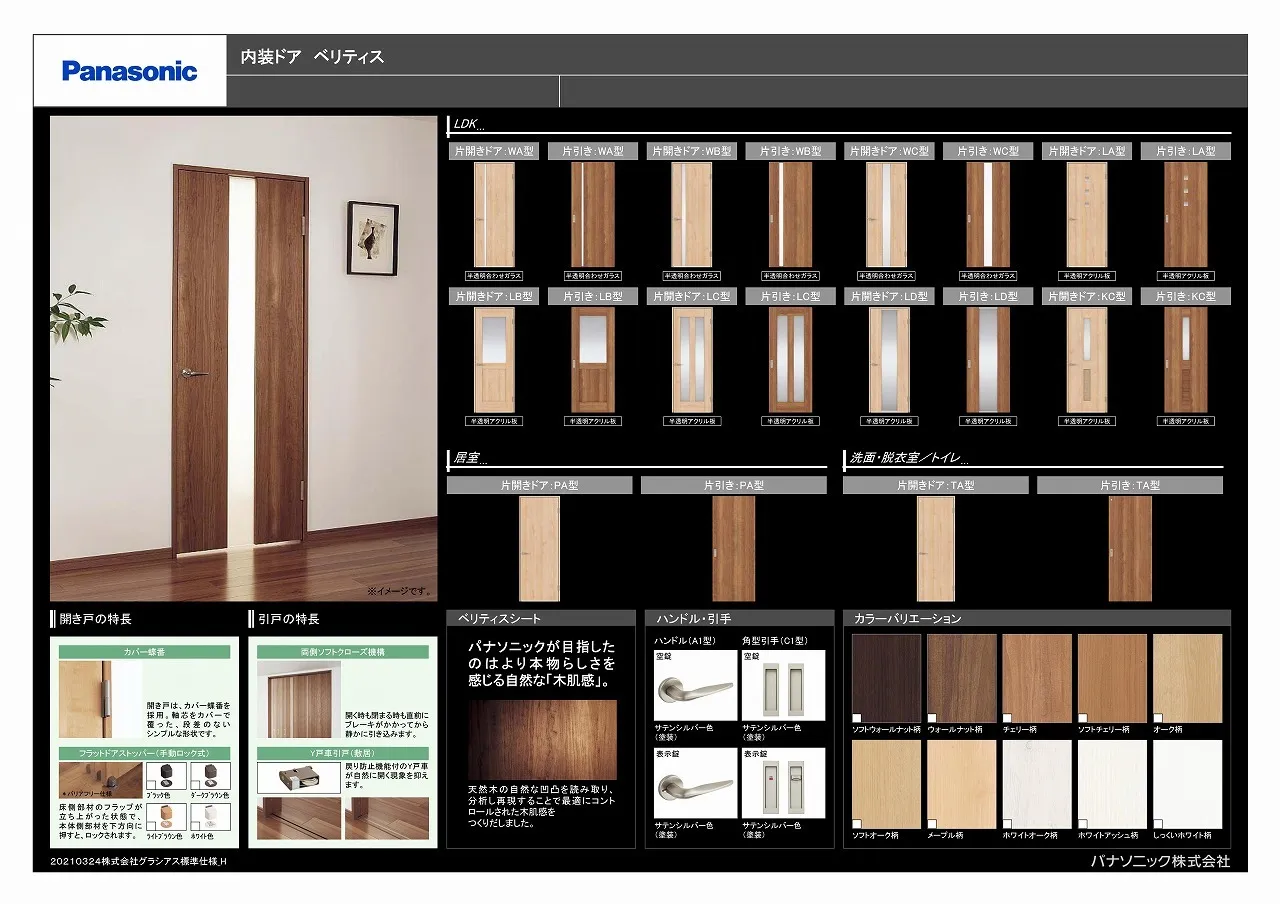Select the 片開きドア:TA型 door image
The image size is (1280, 904).
(935, 549)
